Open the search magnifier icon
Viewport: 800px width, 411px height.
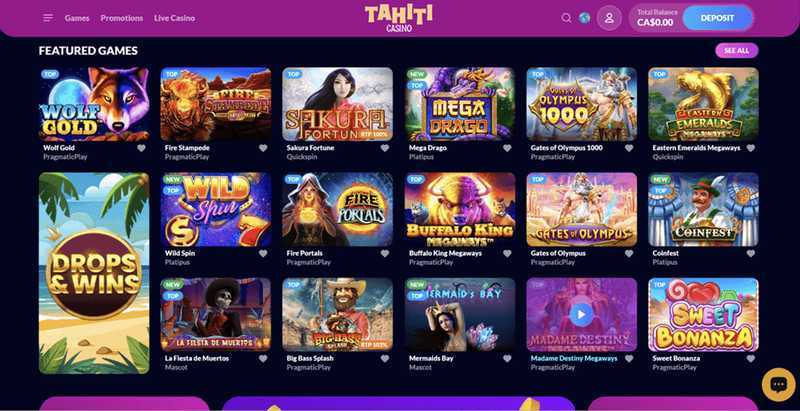tap(566, 18)
